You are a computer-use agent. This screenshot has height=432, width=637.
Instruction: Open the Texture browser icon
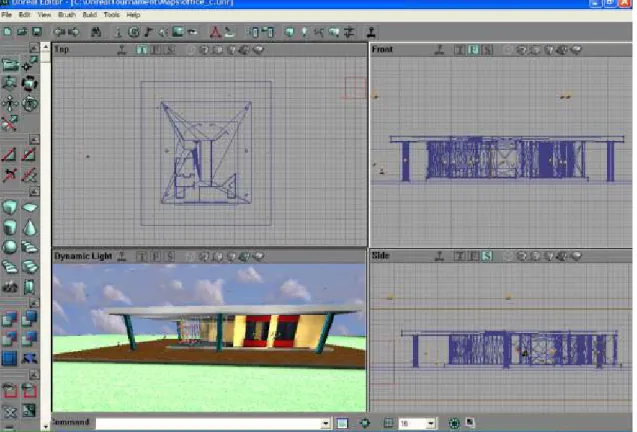[178, 32]
